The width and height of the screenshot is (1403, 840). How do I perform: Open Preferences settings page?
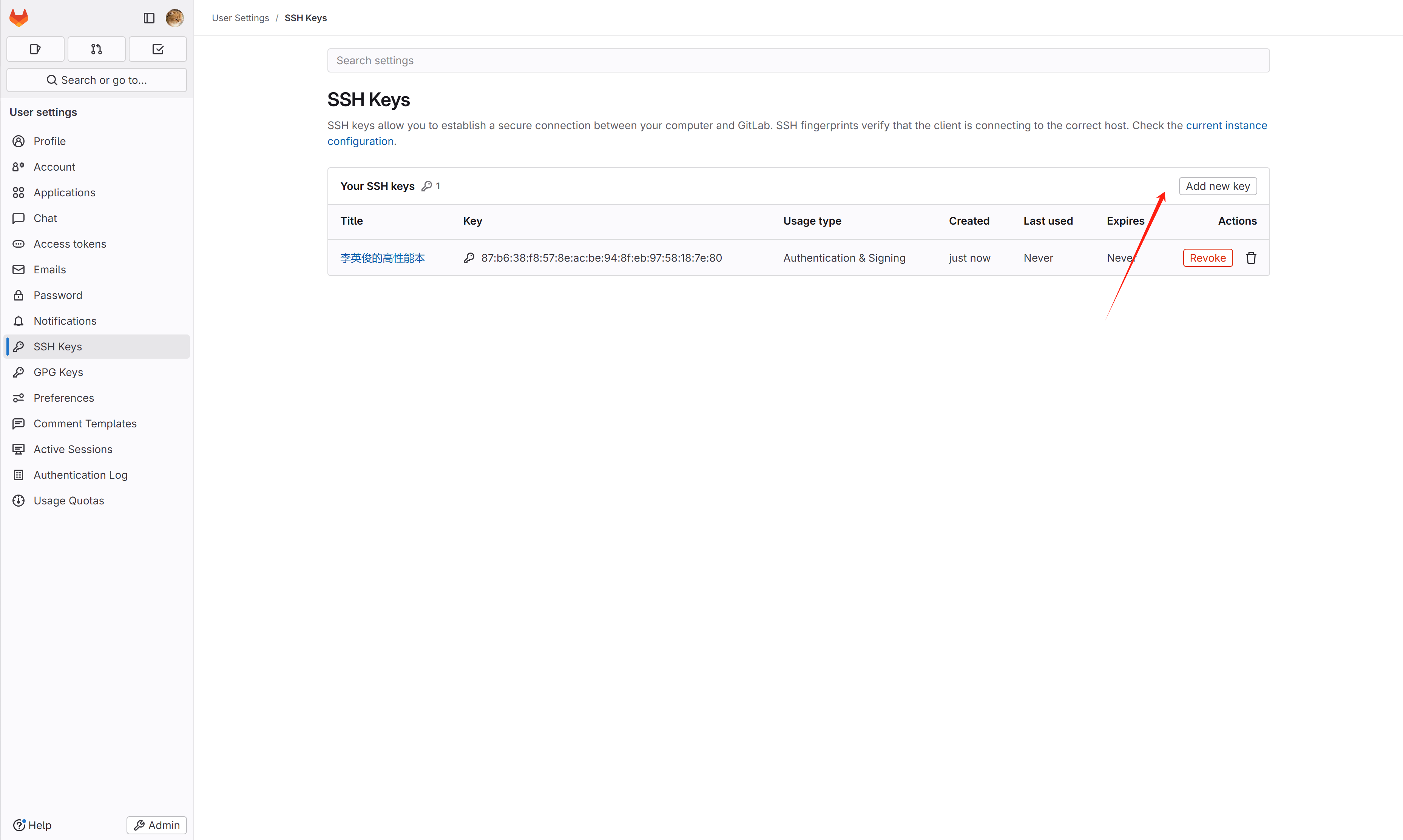click(63, 398)
